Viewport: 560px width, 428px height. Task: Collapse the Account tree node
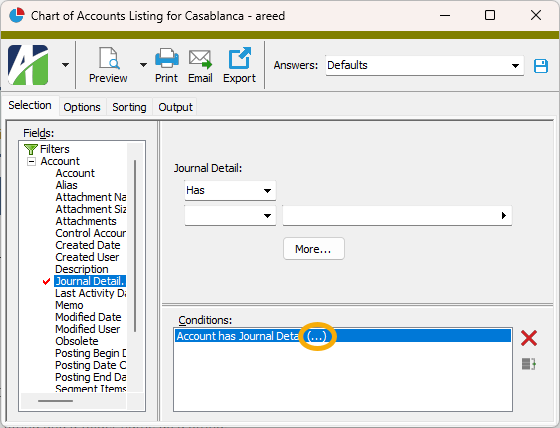pyautogui.click(x=31, y=161)
